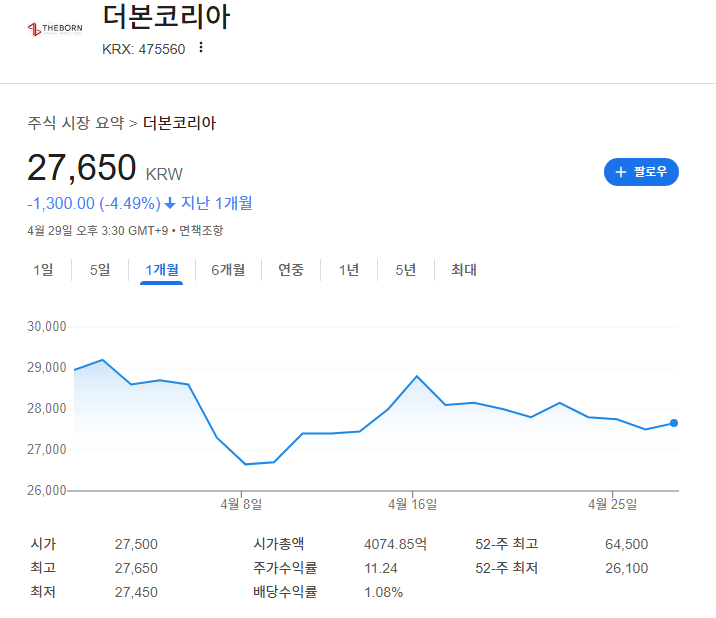Image resolution: width=716 pixels, height=618 pixels.
Task: Select the 5일 range tab
Action: [x=100, y=269]
